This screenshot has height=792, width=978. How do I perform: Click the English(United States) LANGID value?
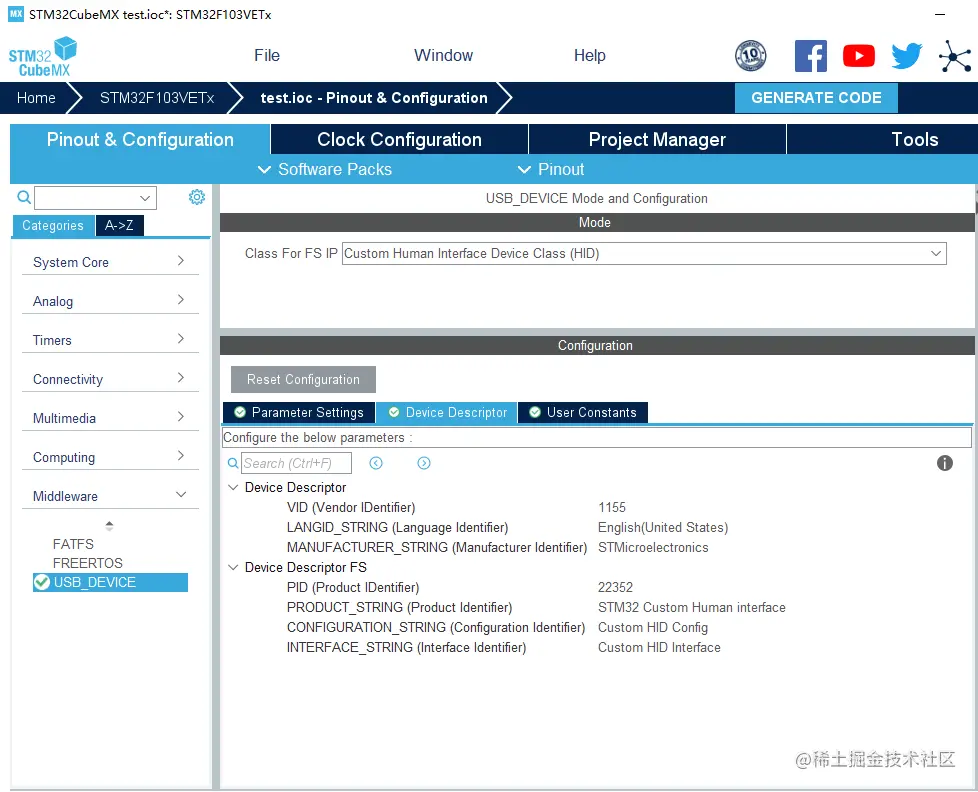(662, 527)
